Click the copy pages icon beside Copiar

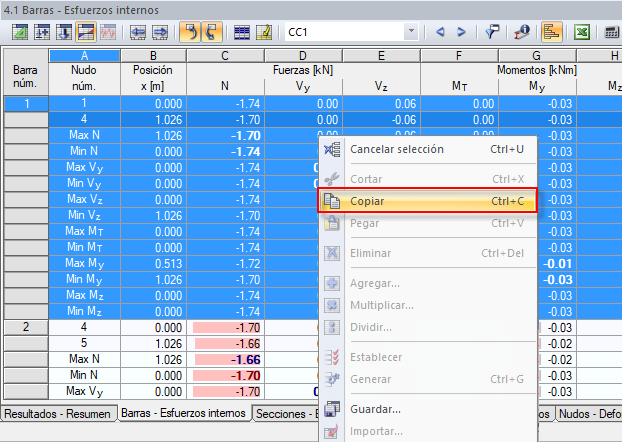332,201
